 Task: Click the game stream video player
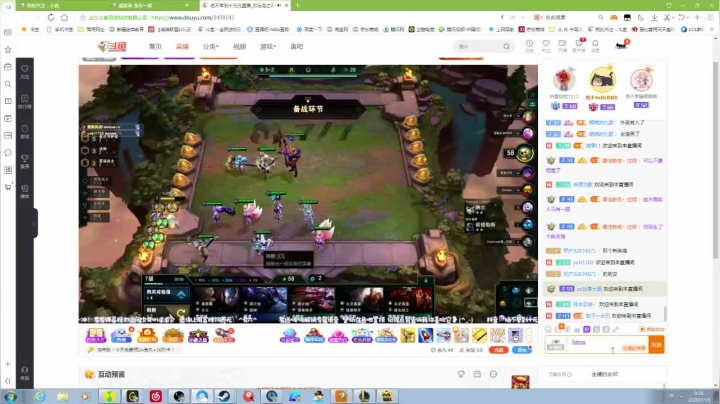coord(308,193)
